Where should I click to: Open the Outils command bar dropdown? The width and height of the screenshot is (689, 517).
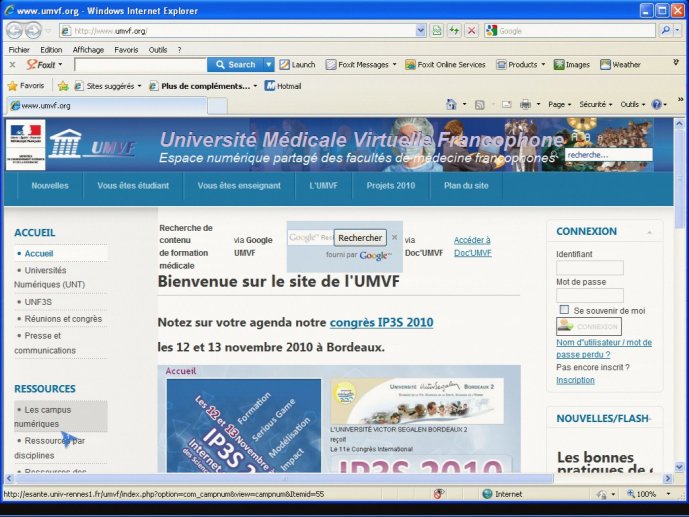[x=632, y=105]
